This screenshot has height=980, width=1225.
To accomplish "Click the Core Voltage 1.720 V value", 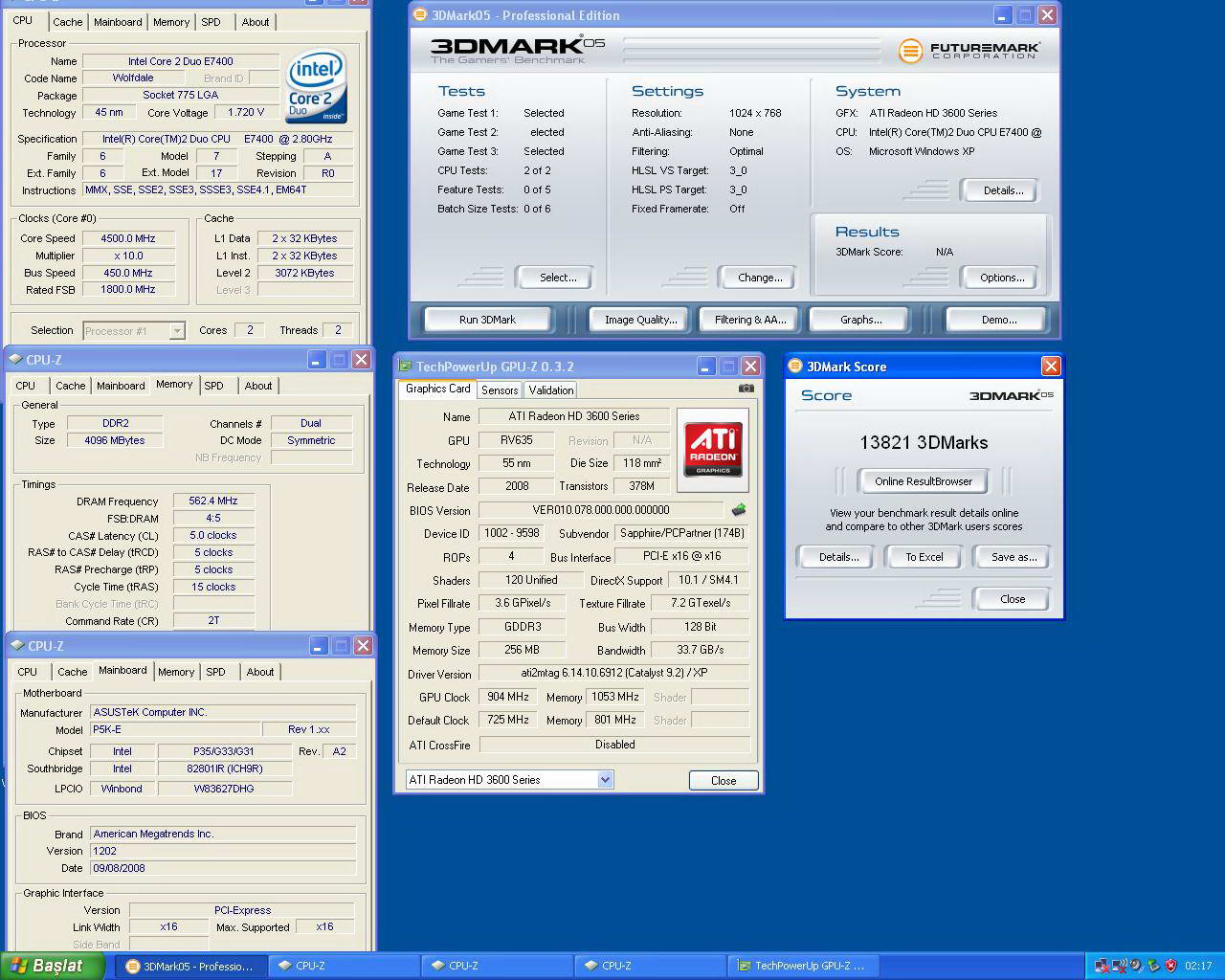I will [x=246, y=112].
